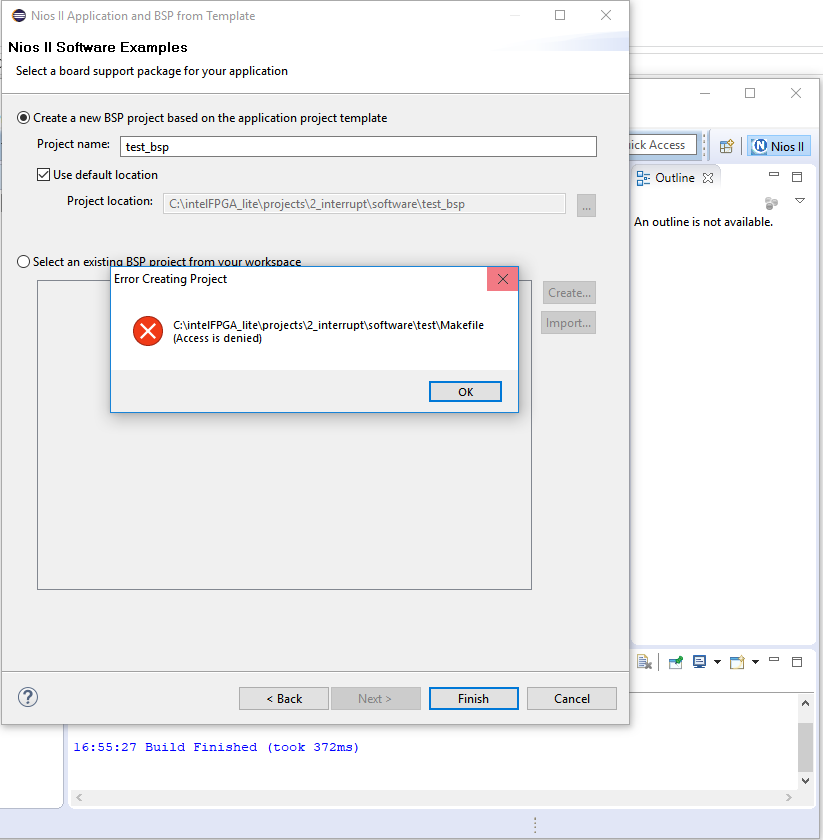Select 'Select an existing BSP project' radio button
The height and width of the screenshot is (840, 823).
click(23, 261)
